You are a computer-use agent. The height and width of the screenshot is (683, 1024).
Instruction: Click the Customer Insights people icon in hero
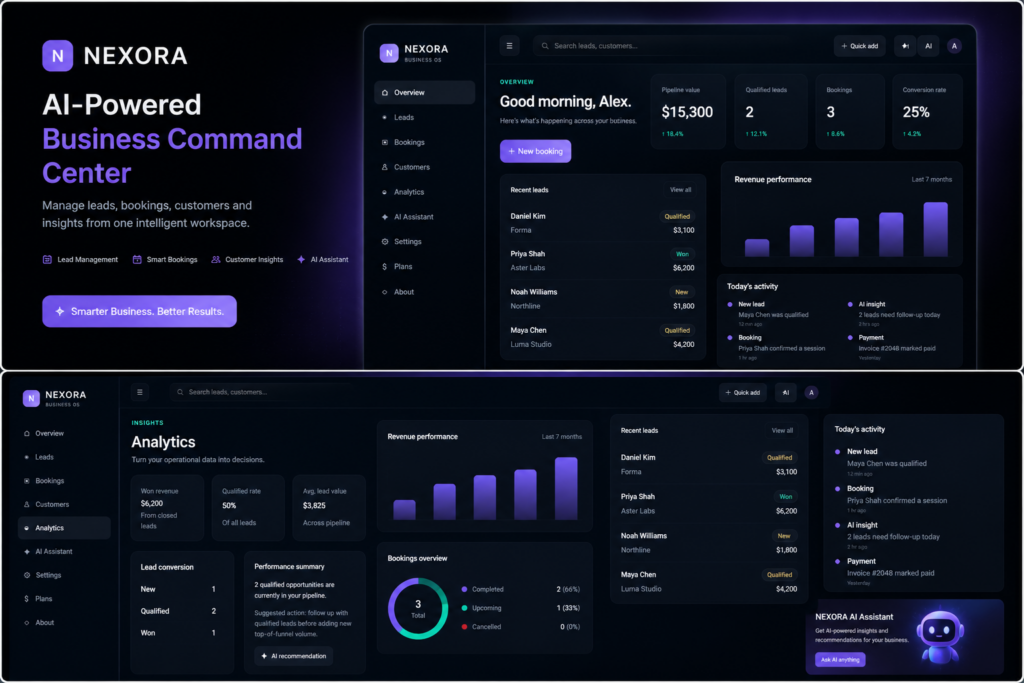(x=216, y=259)
